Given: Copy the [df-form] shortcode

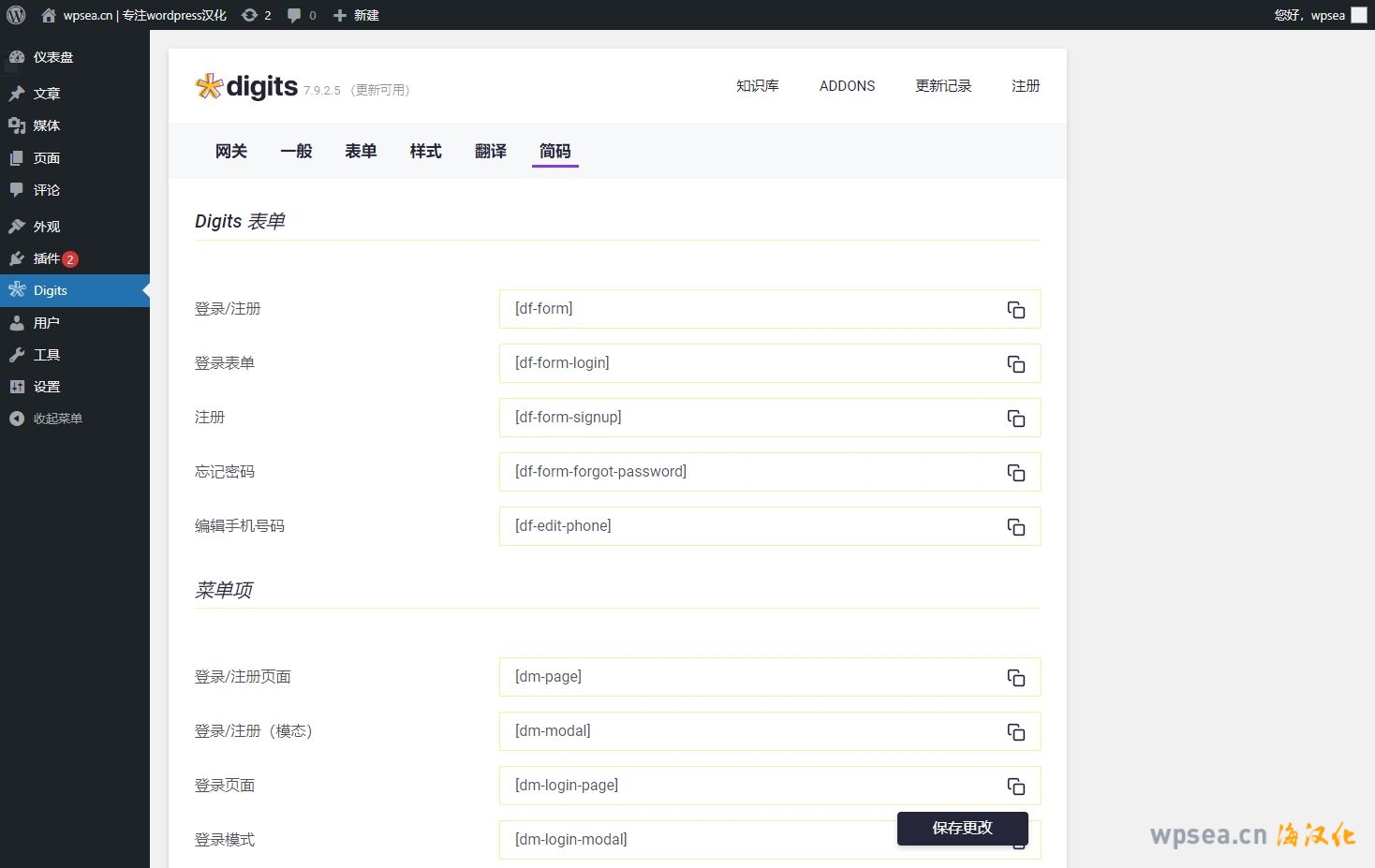Looking at the screenshot, I should point(1015,310).
